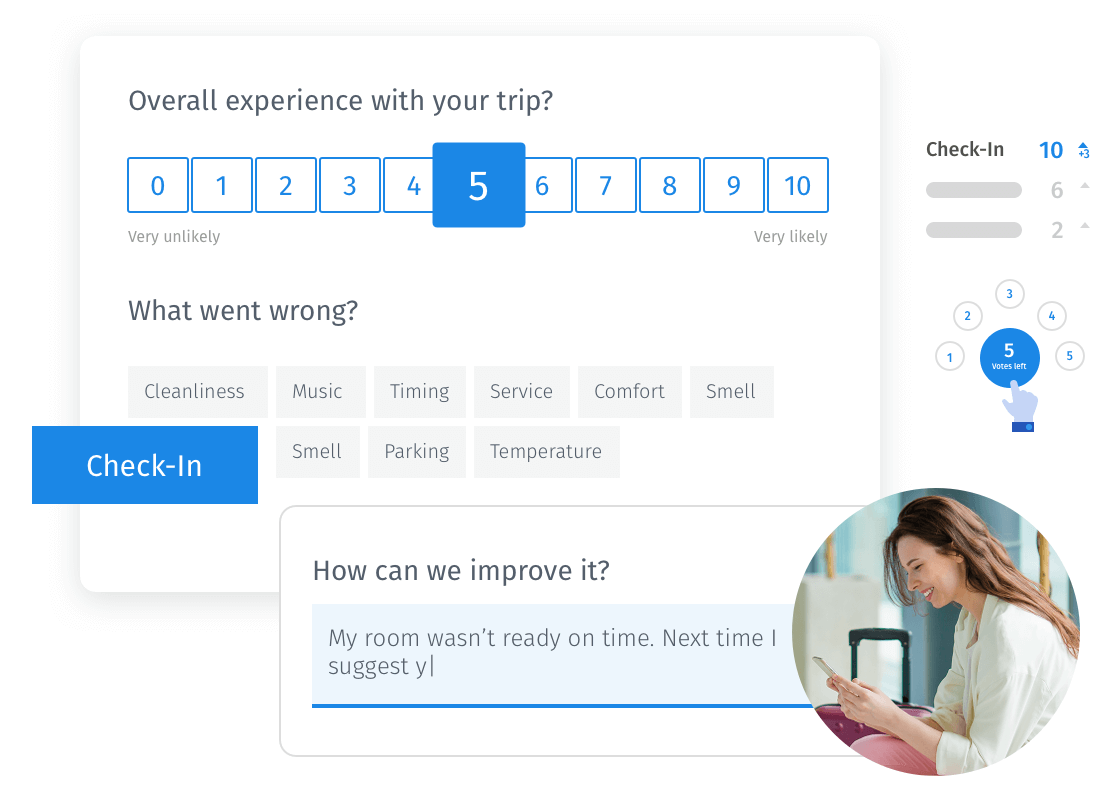Toggle the Cleanliness tag
1112x800 pixels.
[195, 391]
